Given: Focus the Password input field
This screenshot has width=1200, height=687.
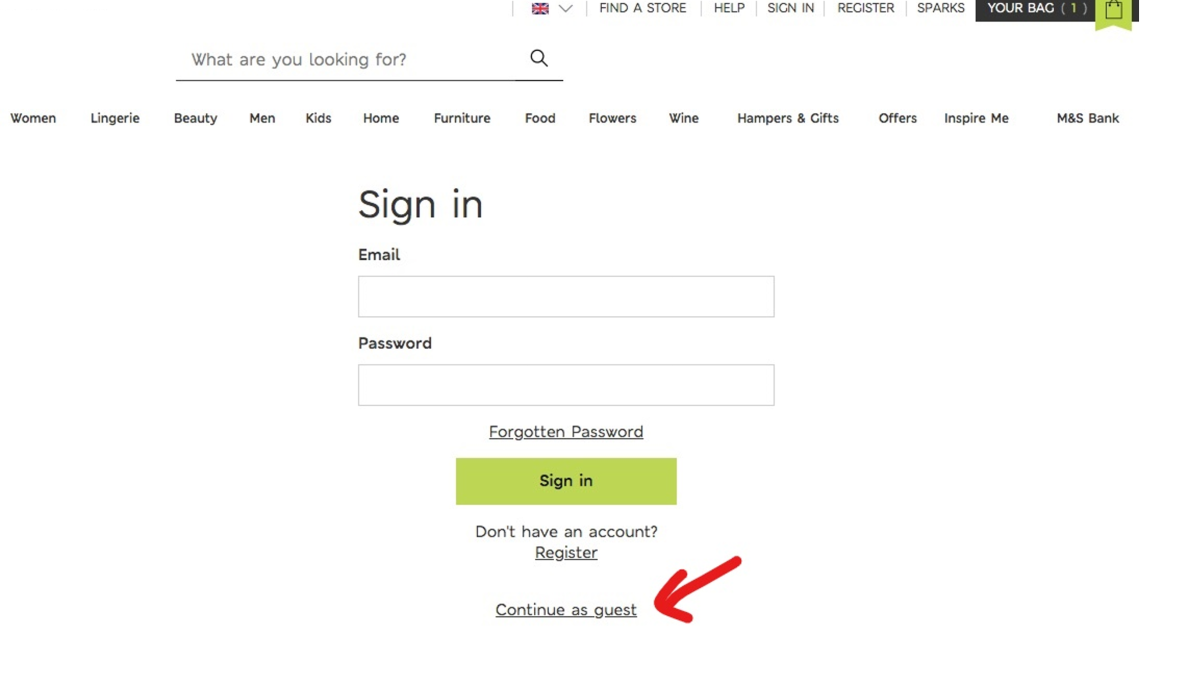Looking at the screenshot, I should [566, 385].
